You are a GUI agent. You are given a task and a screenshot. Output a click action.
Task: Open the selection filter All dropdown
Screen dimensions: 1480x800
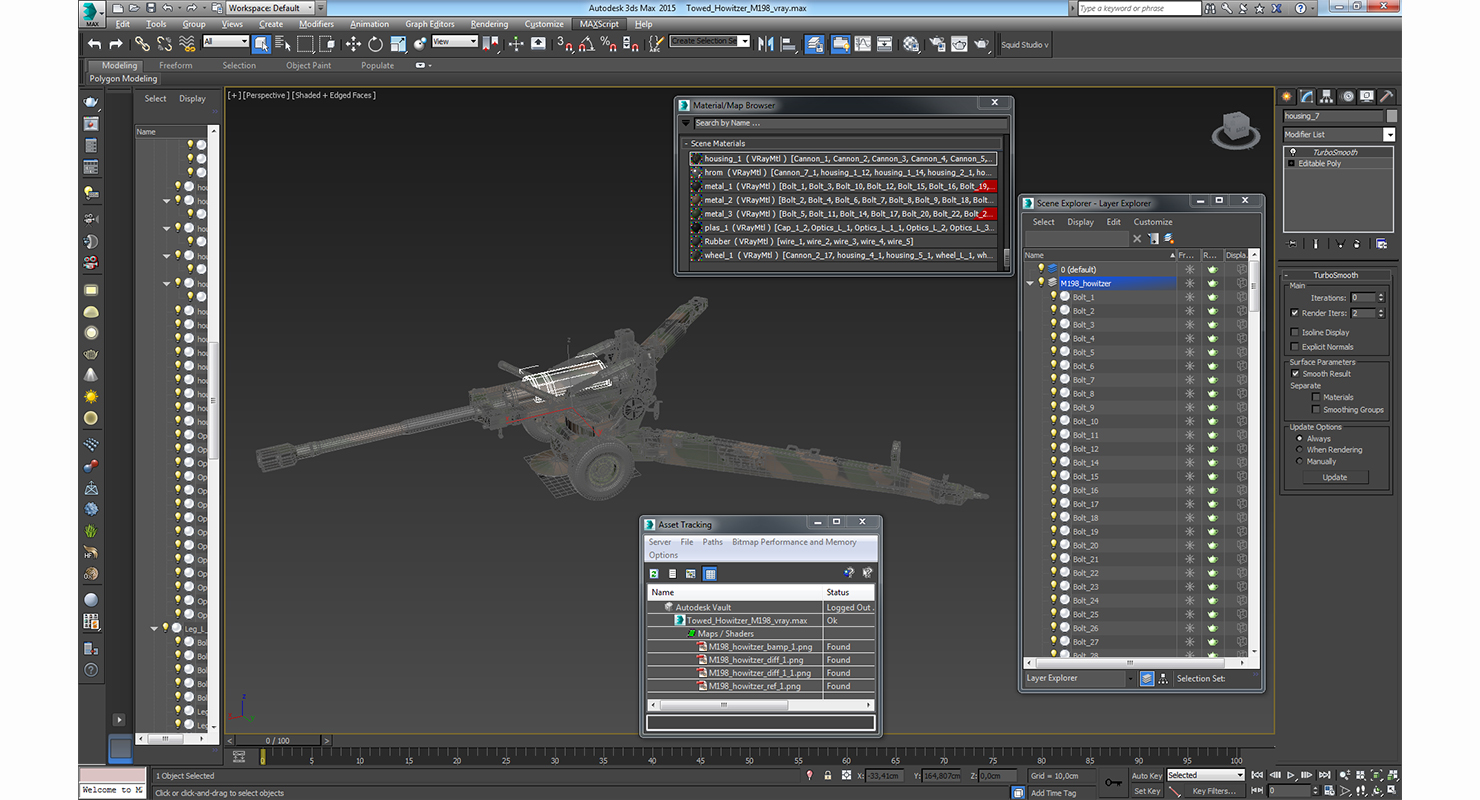pyautogui.click(x=225, y=42)
